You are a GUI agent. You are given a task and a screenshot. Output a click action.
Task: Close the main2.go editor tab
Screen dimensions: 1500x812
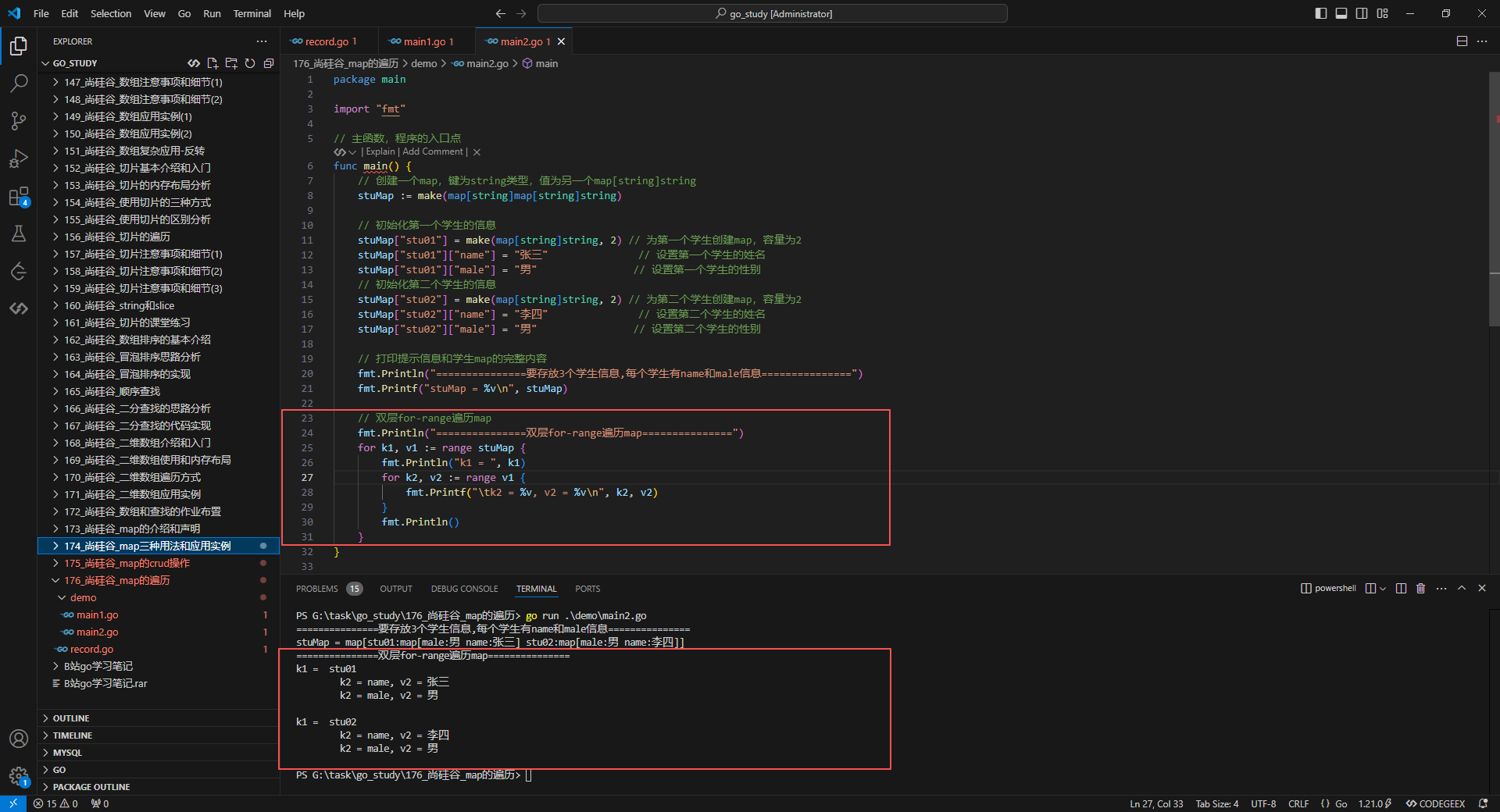tap(561, 41)
